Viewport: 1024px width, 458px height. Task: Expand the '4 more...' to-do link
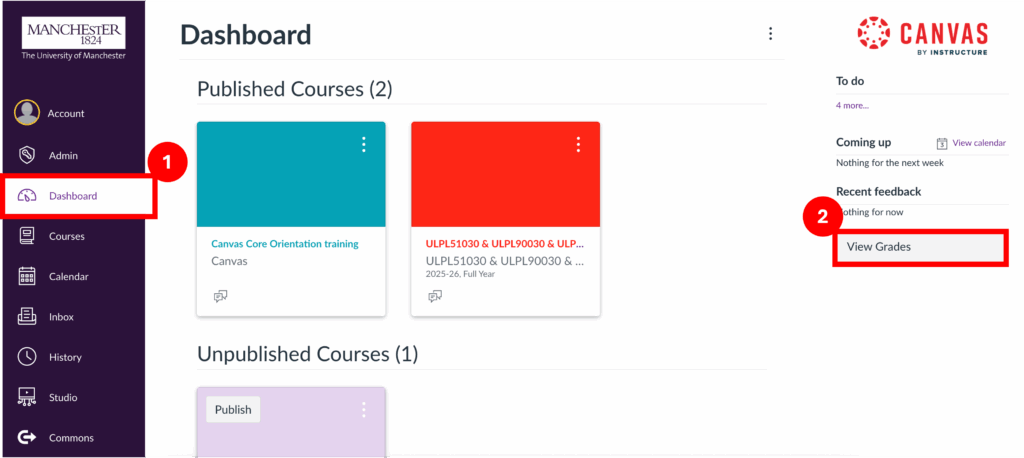852,105
